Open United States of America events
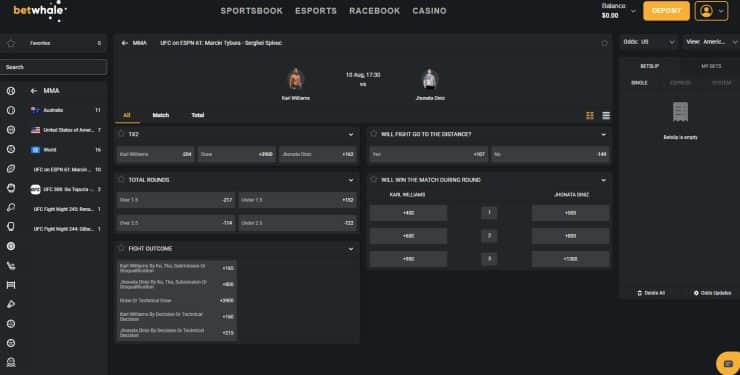The image size is (740, 375). tap(66, 130)
